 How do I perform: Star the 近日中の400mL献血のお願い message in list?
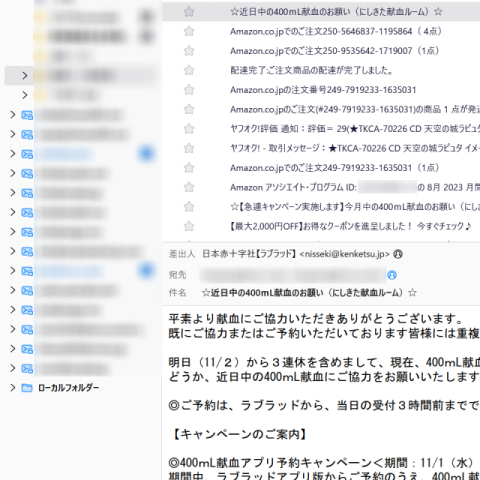pyautogui.click(x=189, y=12)
